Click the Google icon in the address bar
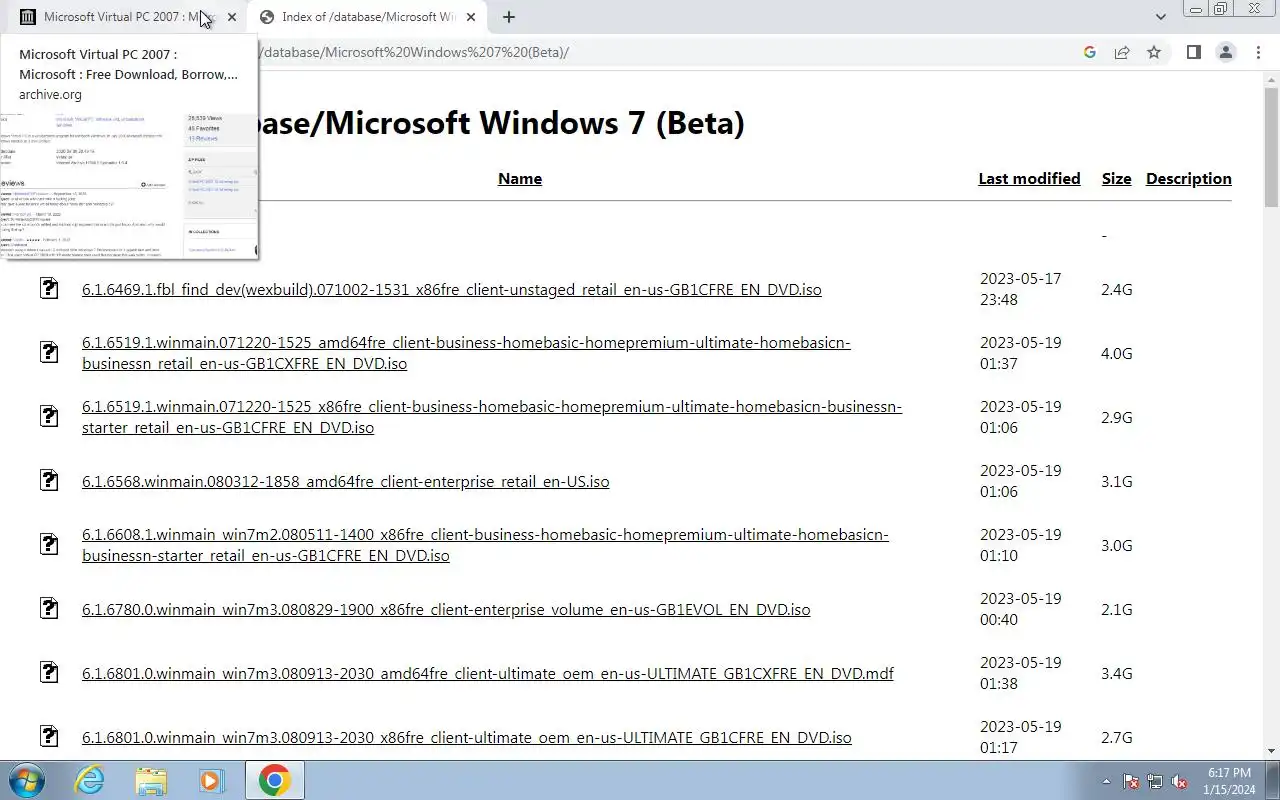This screenshot has width=1280, height=800. 1090,52
